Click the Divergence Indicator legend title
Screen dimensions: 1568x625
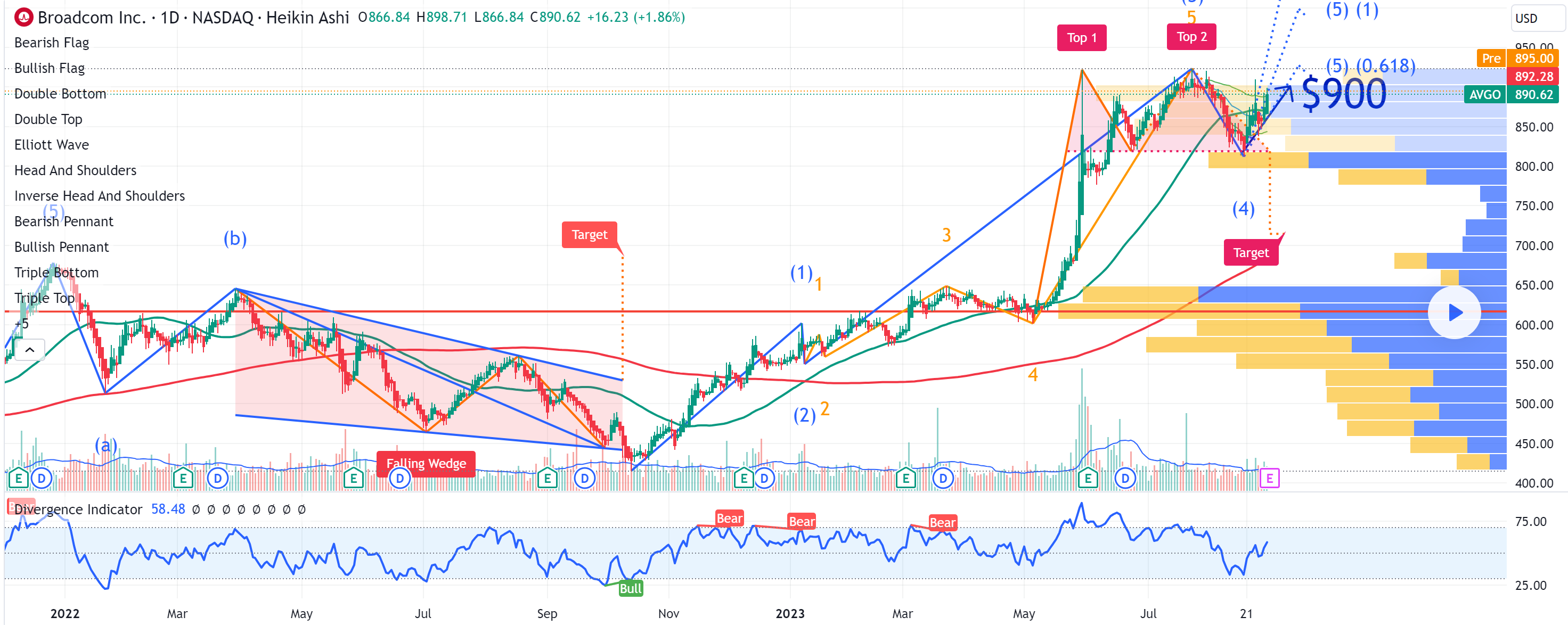click(78, 509)
